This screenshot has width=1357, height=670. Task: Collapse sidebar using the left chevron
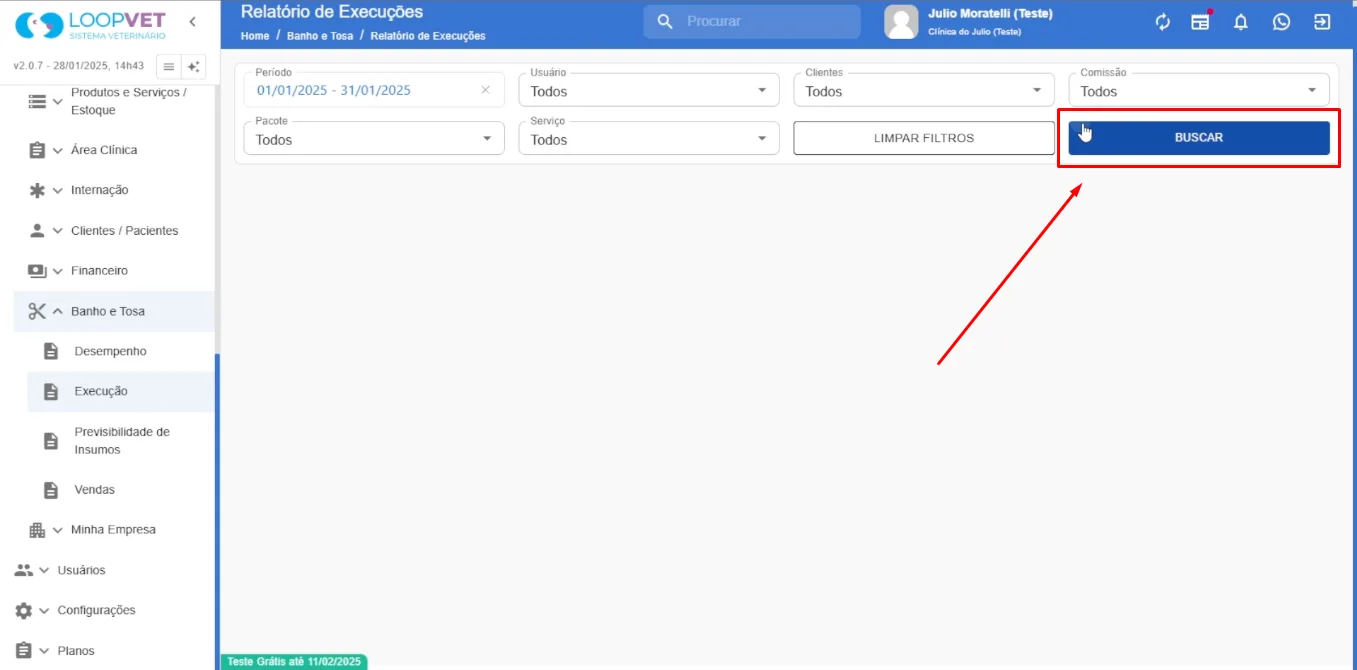[192, 22]
